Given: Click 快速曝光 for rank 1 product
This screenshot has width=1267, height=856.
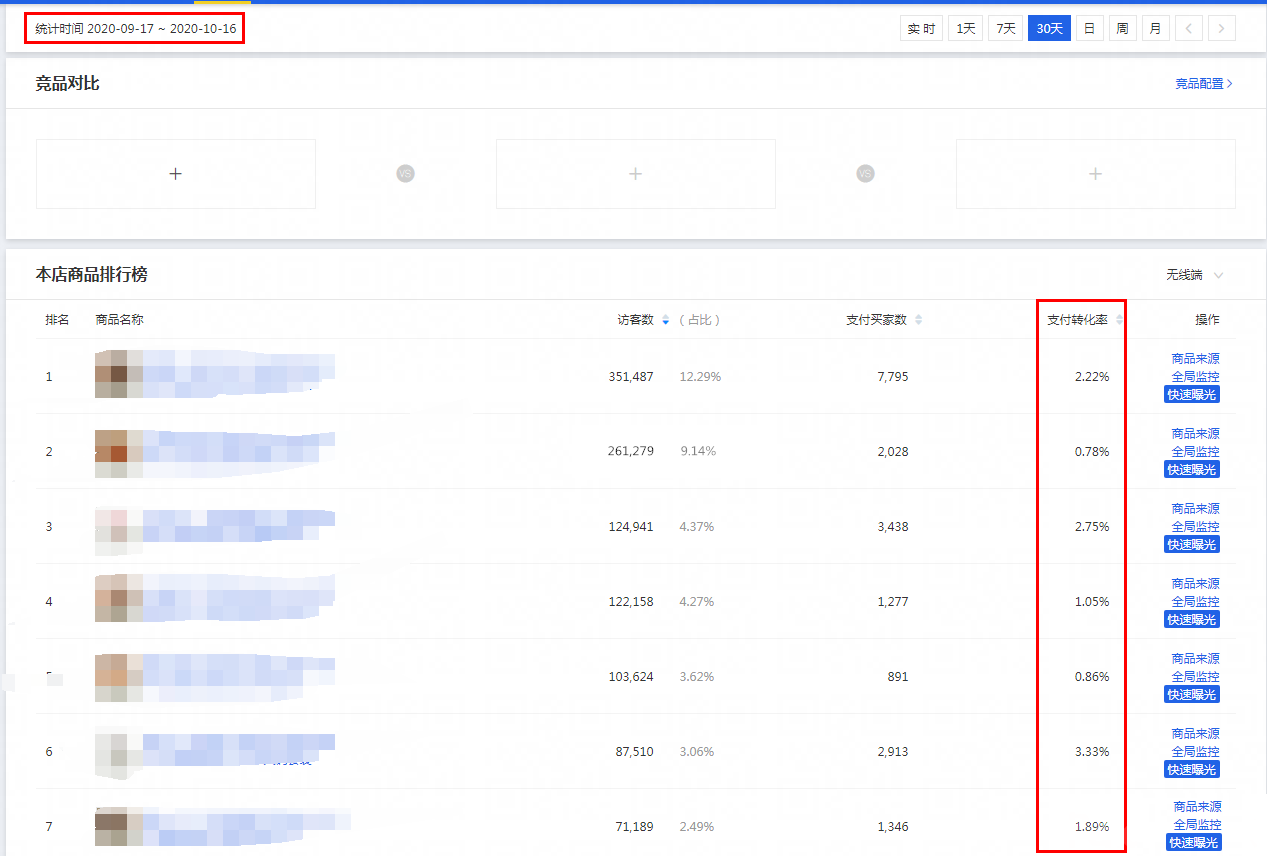Looking at the screenshot, I should pos(1192,395).
